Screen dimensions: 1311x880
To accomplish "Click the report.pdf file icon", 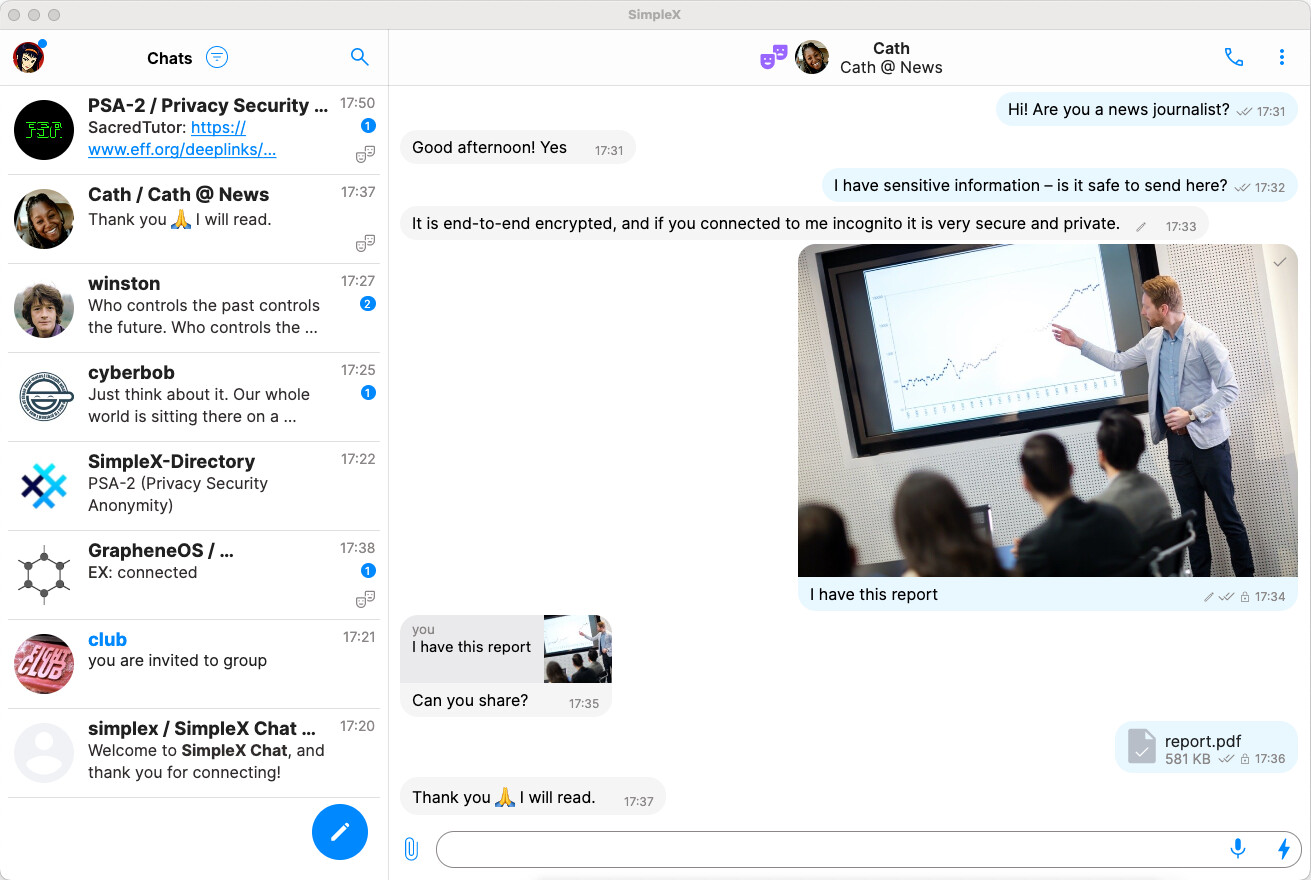I will (x=1142, y=747).
